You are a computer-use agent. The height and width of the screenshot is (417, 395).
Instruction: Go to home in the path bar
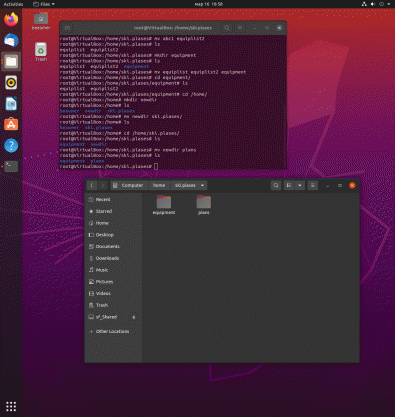click(159, 185)
